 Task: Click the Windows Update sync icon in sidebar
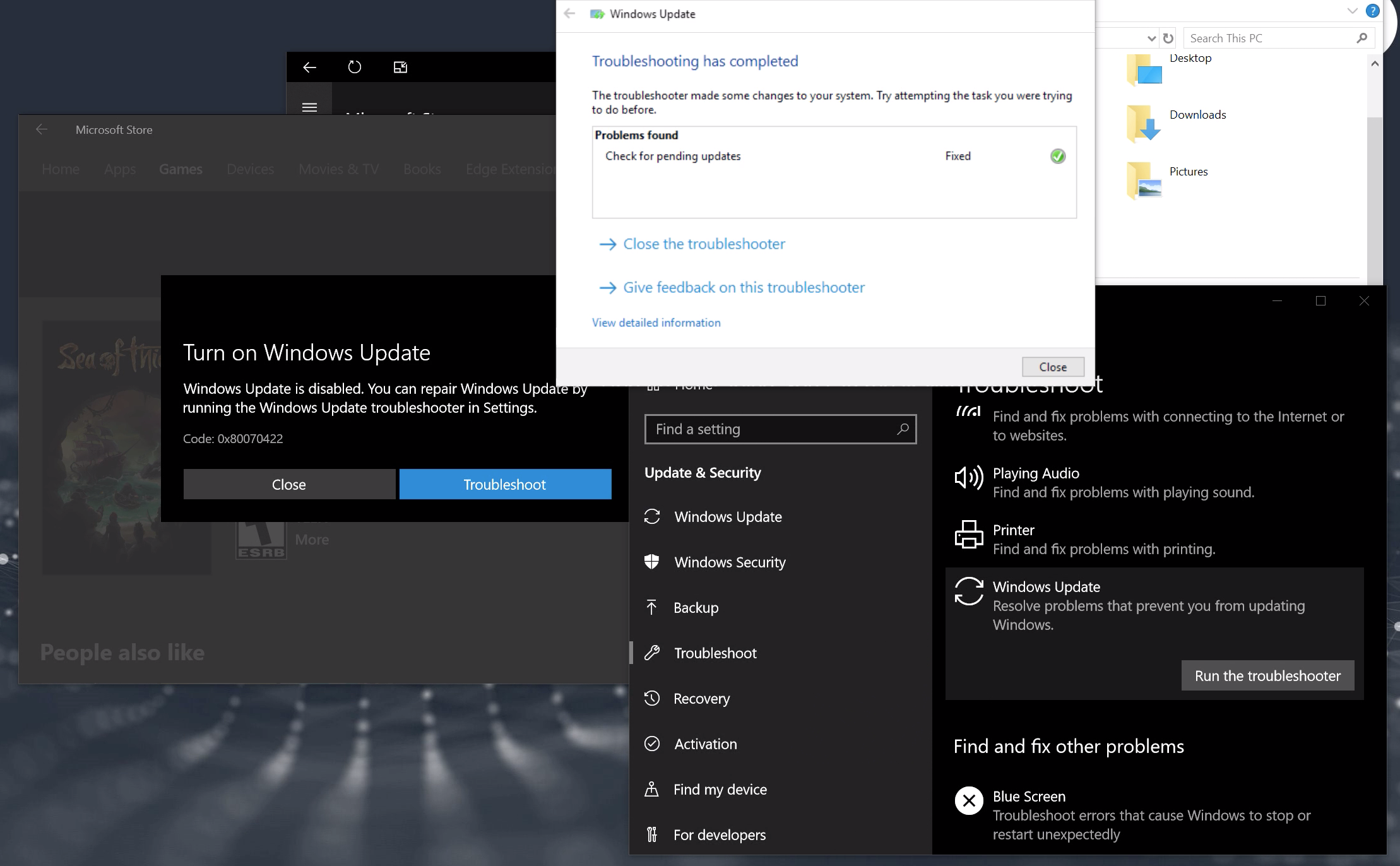pyautogui.click(x=652, y=517)
